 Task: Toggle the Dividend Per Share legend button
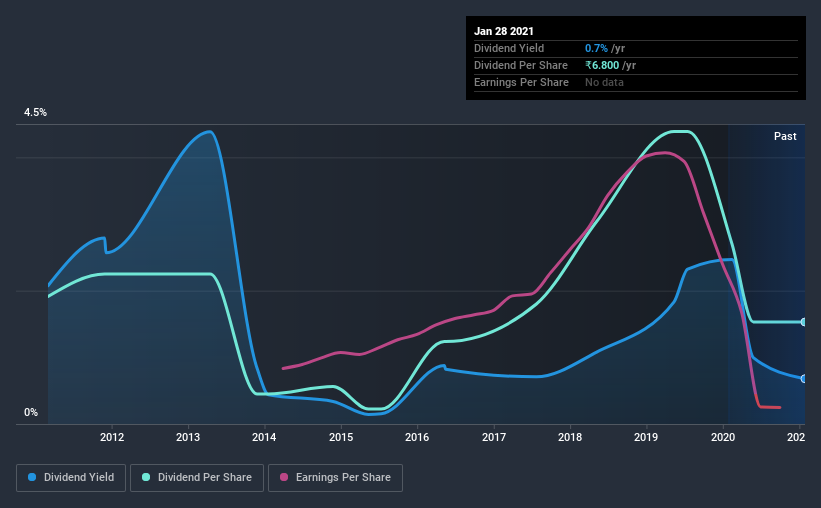click(197, 478)
